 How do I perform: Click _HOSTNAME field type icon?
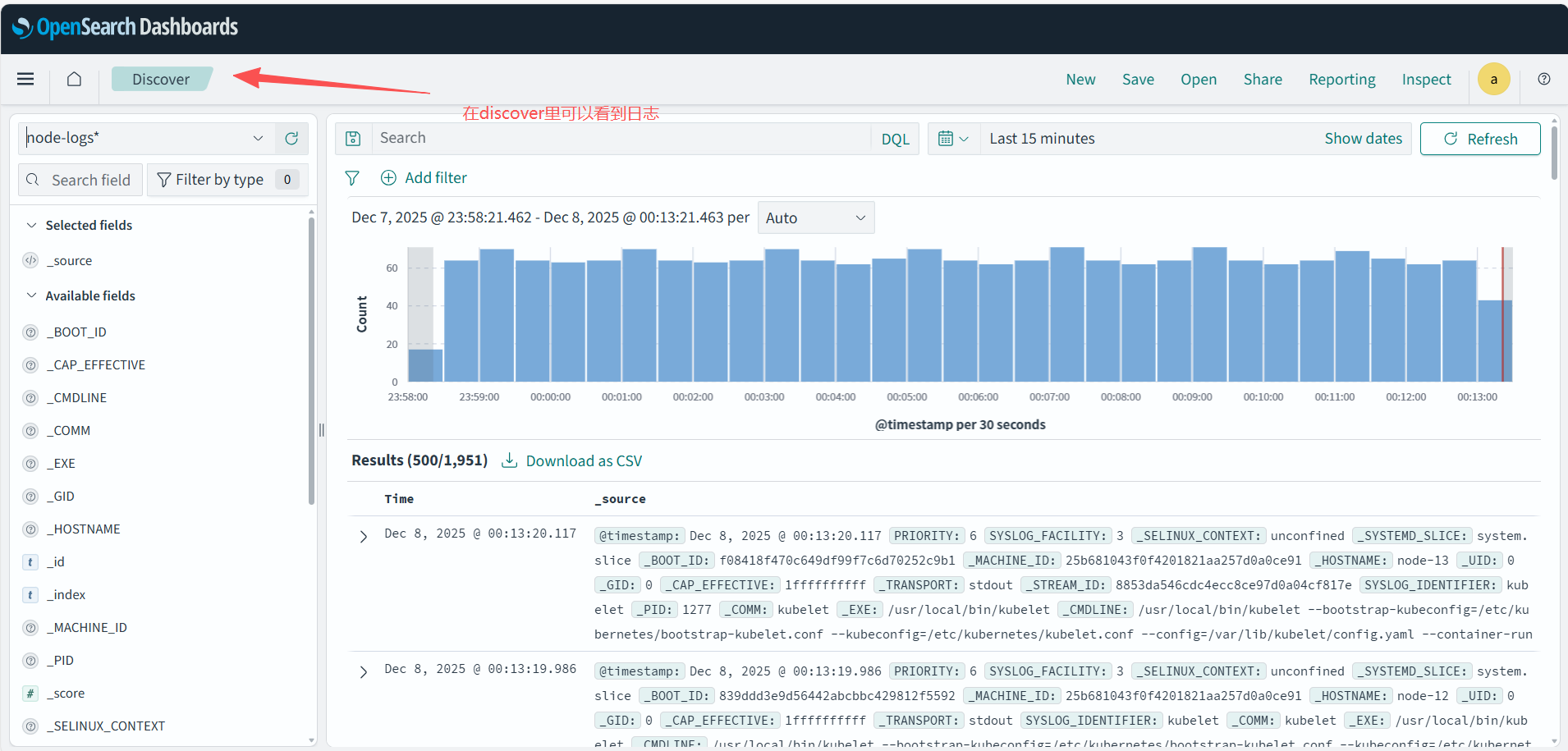30,529
